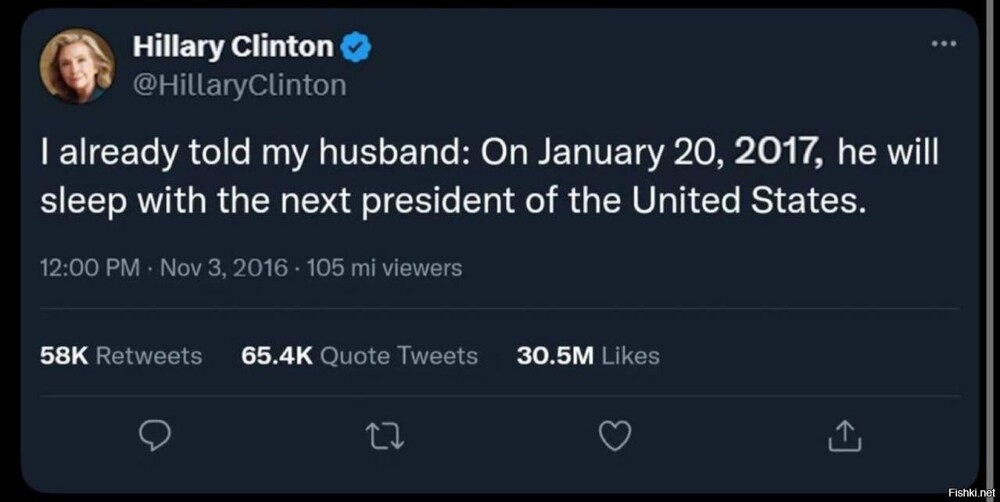Show the 30.5M Likes list
1000x502 pixels.
[x=588, y=355]
